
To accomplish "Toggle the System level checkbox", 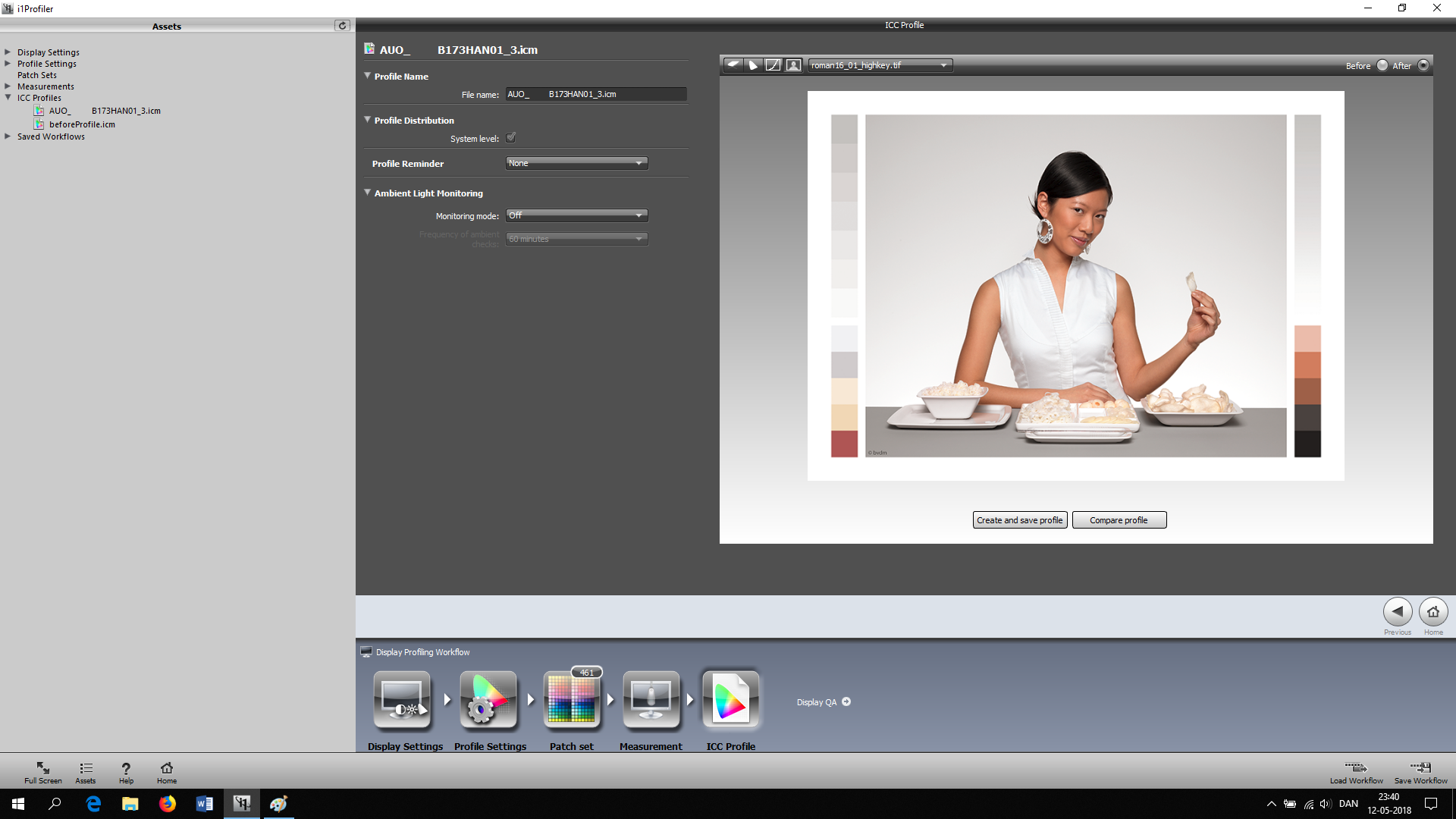I will tap(511, 137).
